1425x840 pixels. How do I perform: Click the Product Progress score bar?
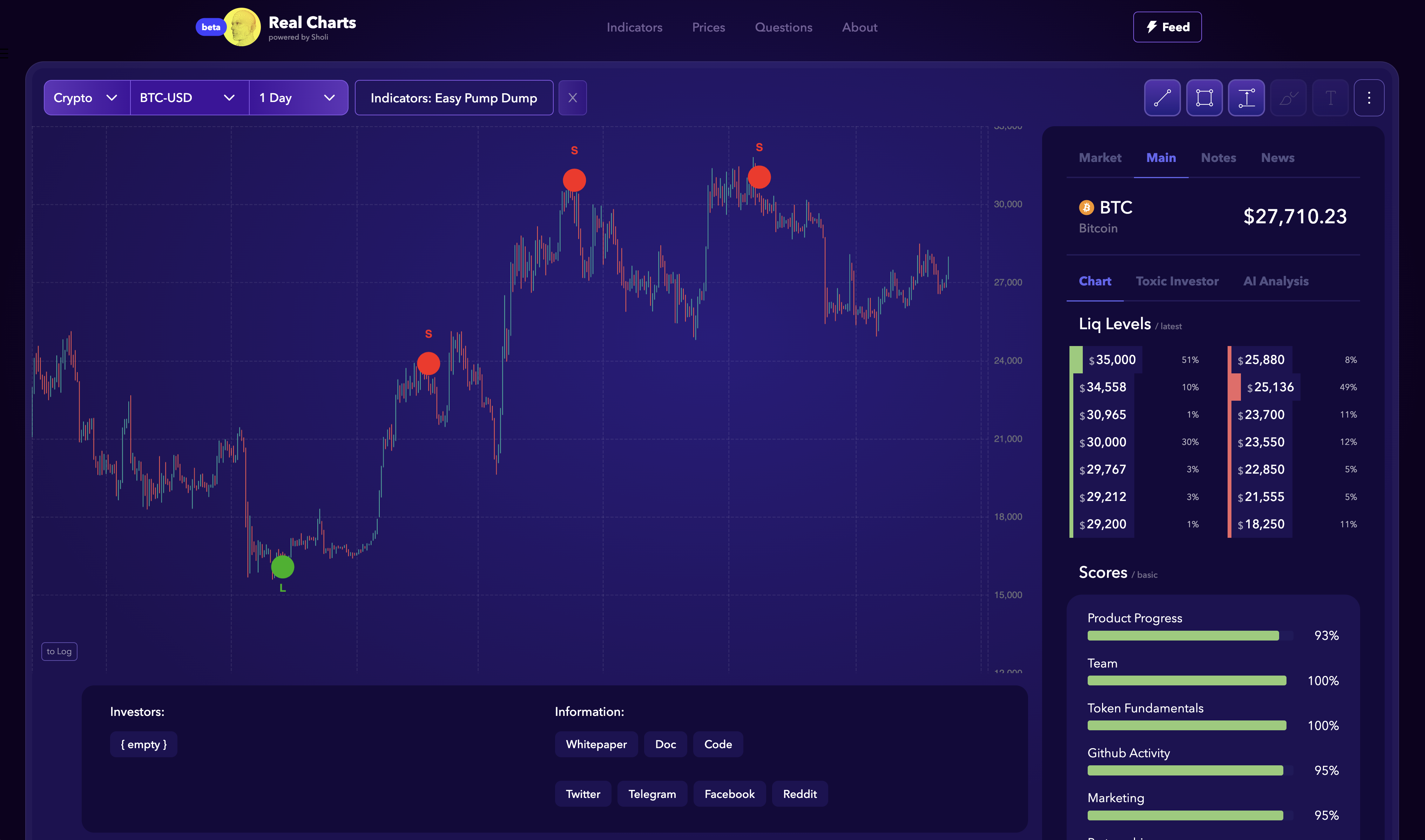tap(1190, 636)
